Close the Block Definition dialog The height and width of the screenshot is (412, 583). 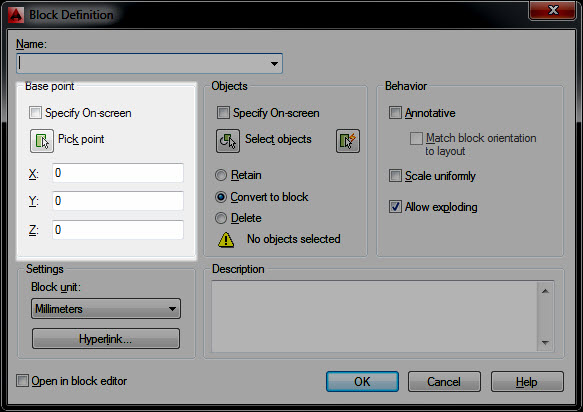553,10
